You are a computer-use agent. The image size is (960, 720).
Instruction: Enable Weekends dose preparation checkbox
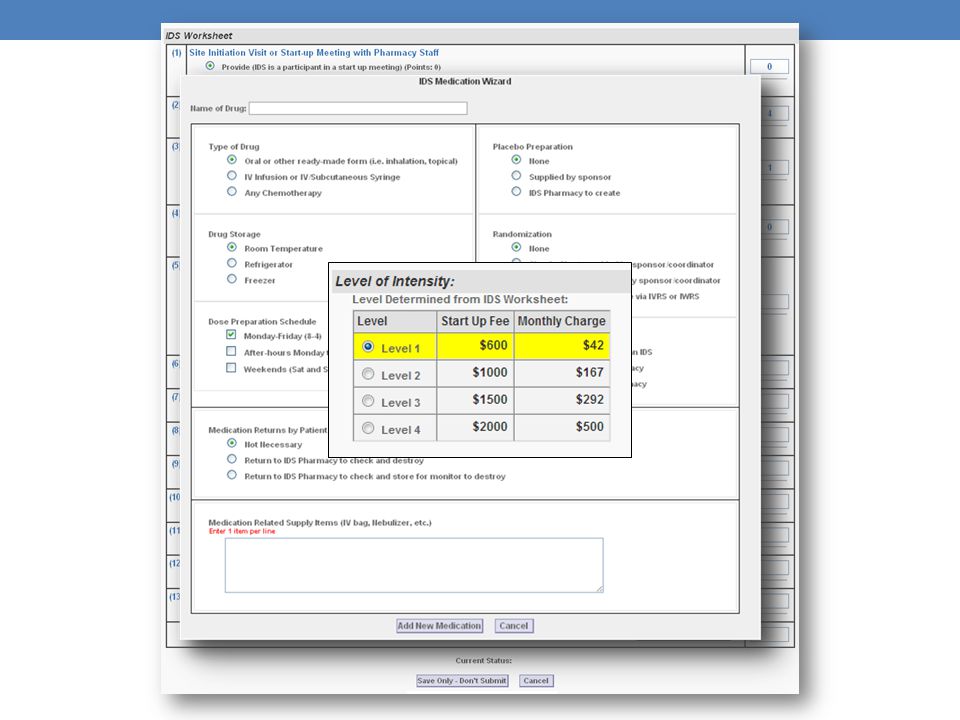point(231,368)
